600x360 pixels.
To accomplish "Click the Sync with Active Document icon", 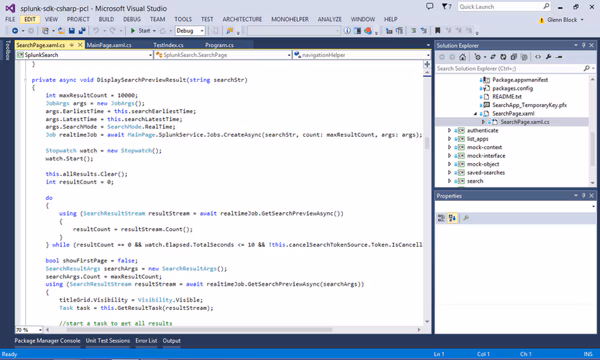I will [x=493, y=57].
